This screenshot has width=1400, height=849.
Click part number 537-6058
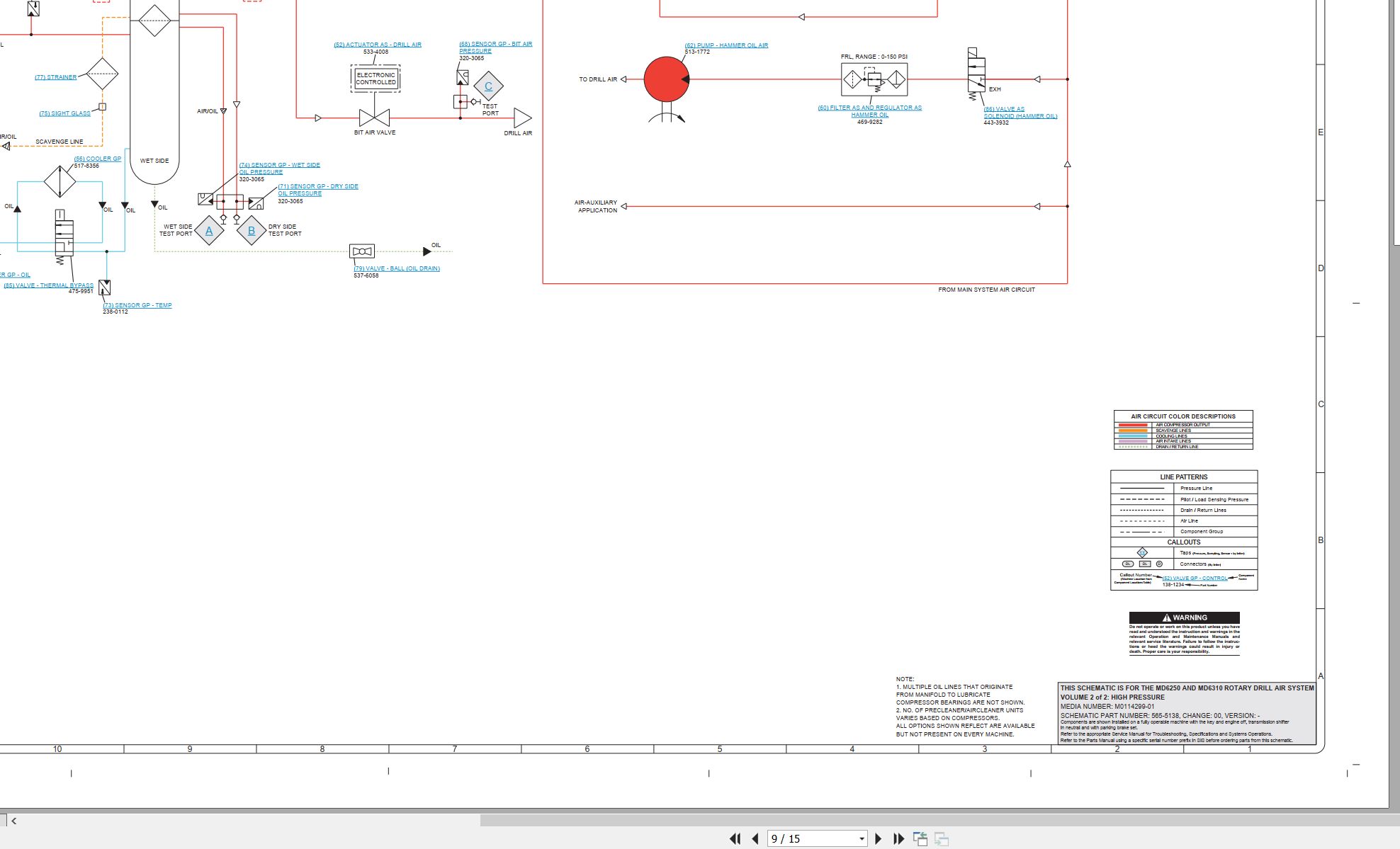click(366, 275)
